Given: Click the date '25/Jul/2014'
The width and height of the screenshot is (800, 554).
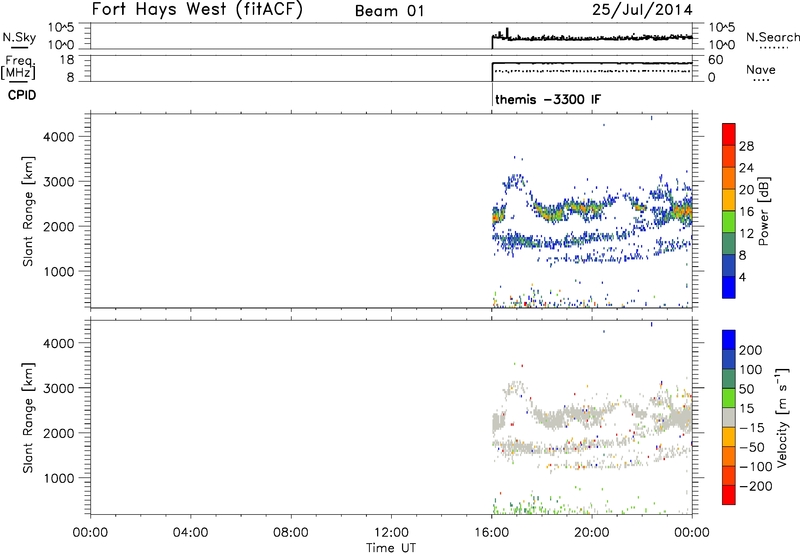Looking at the screenshot, I should tap(642, 10).
